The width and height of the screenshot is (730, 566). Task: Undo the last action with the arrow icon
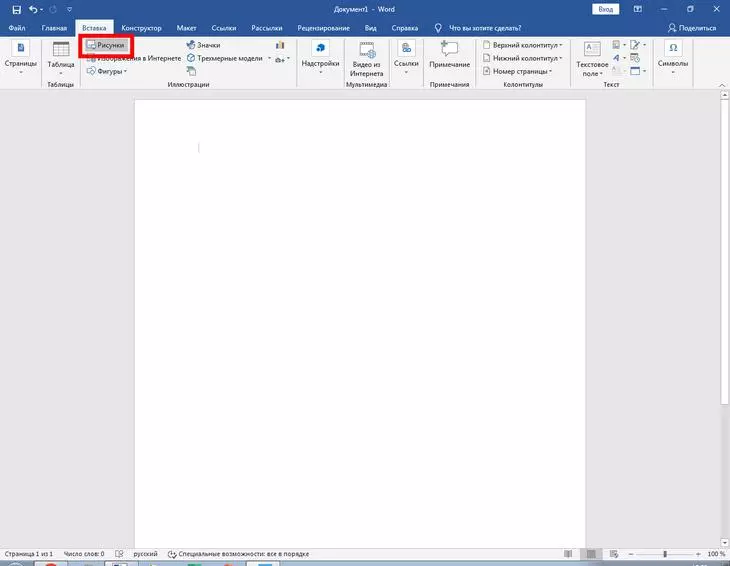[x=33, y=9]
